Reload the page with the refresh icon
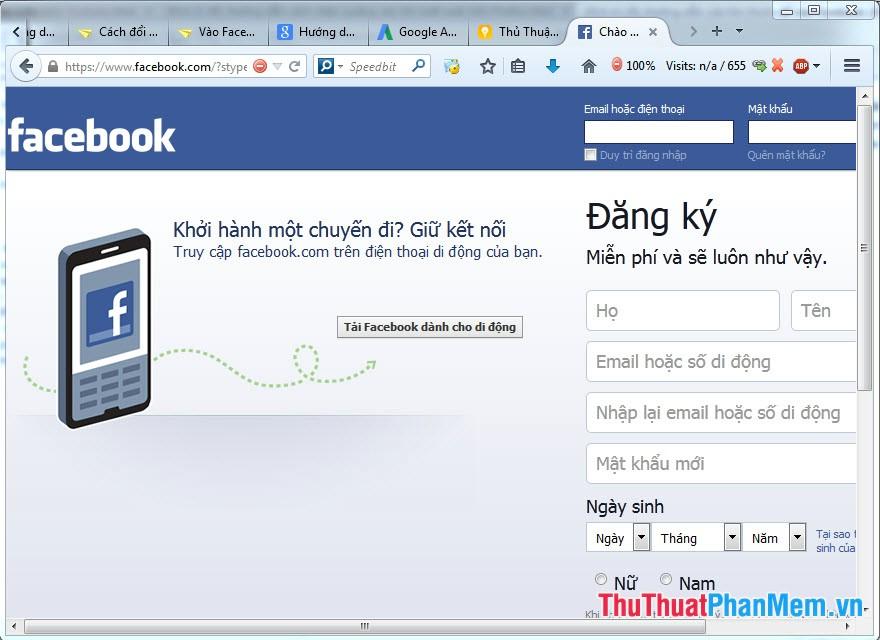The image size is (880, 640). 295,66
